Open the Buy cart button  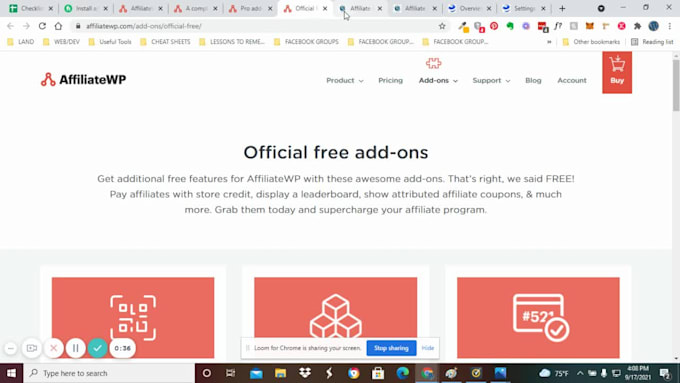click(617, 72)
